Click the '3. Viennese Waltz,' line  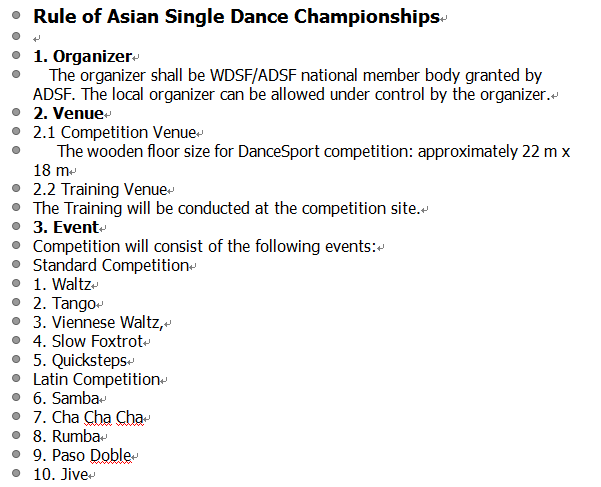(99, 323)
